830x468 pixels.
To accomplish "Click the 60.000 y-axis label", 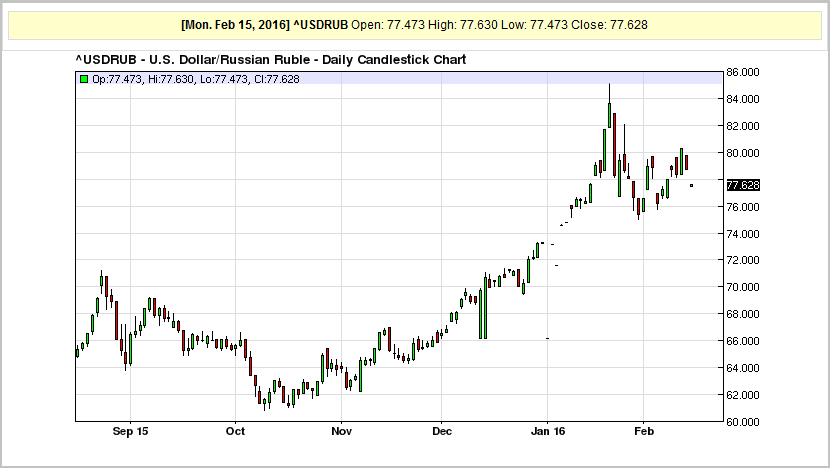I will pyautogui.click(x=743, y=422).
